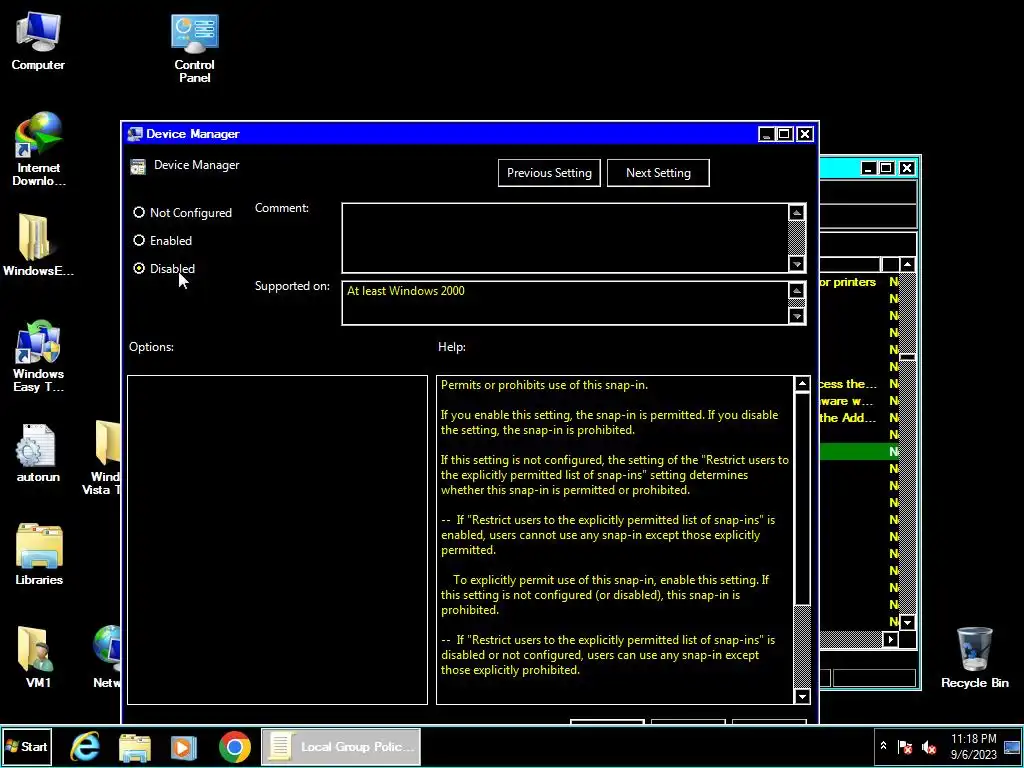Choose the Enabled radio option
Screen dimensions: 1024x768
[163, 241]
